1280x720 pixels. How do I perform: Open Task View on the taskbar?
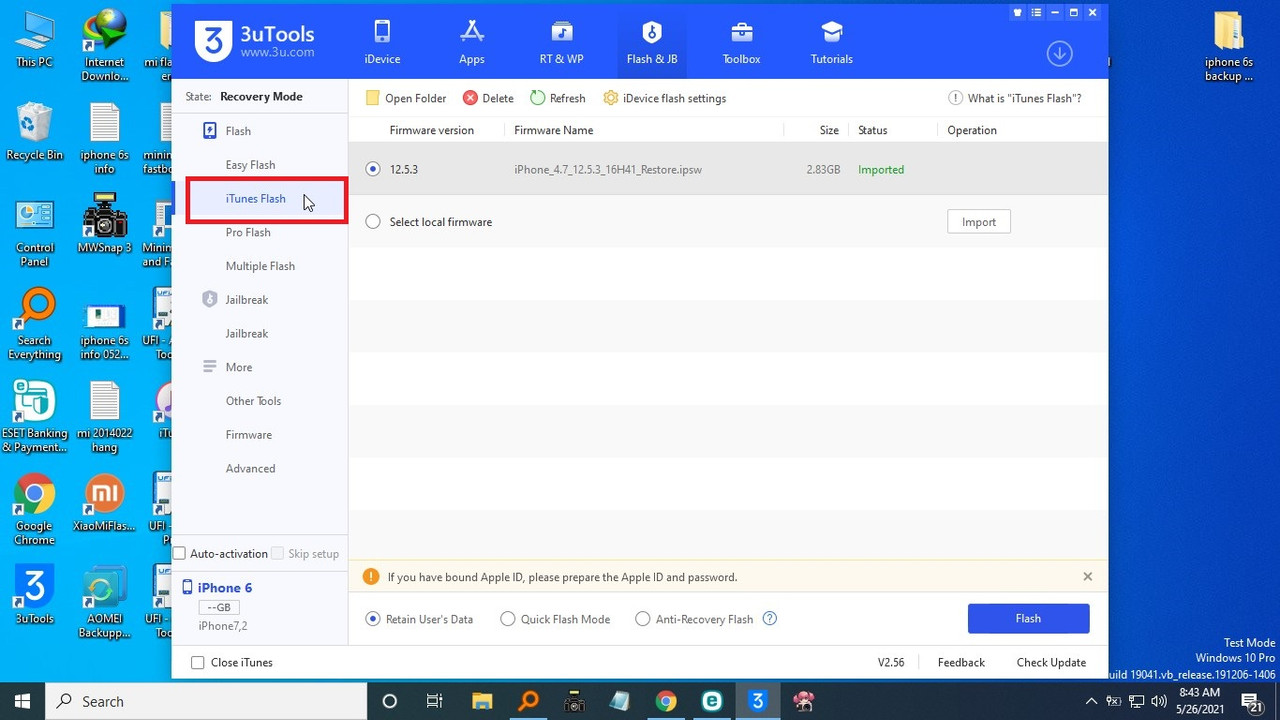[x=435, y=701]
